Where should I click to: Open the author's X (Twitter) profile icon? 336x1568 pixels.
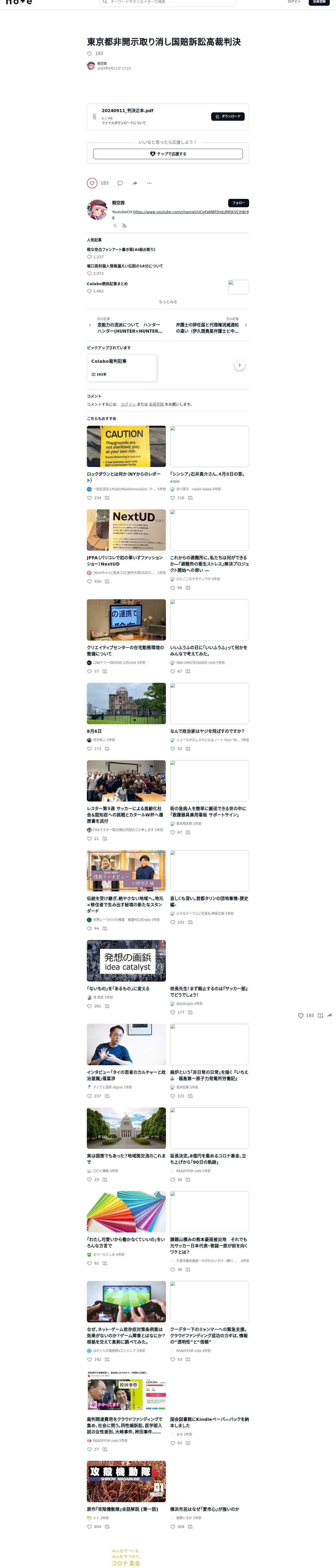pyautogui.click(x=115, y=226)
